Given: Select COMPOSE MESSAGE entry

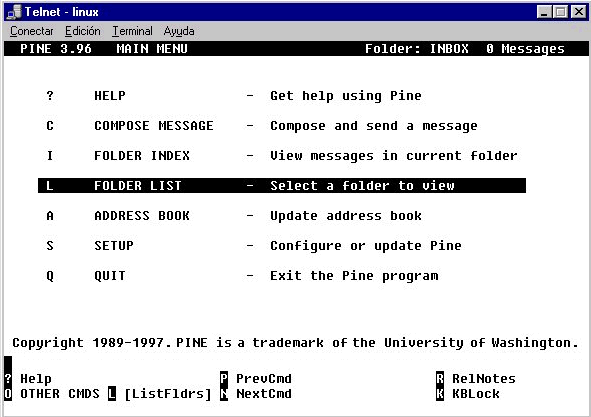Looking at the screenshot, I should click(154, 126).
